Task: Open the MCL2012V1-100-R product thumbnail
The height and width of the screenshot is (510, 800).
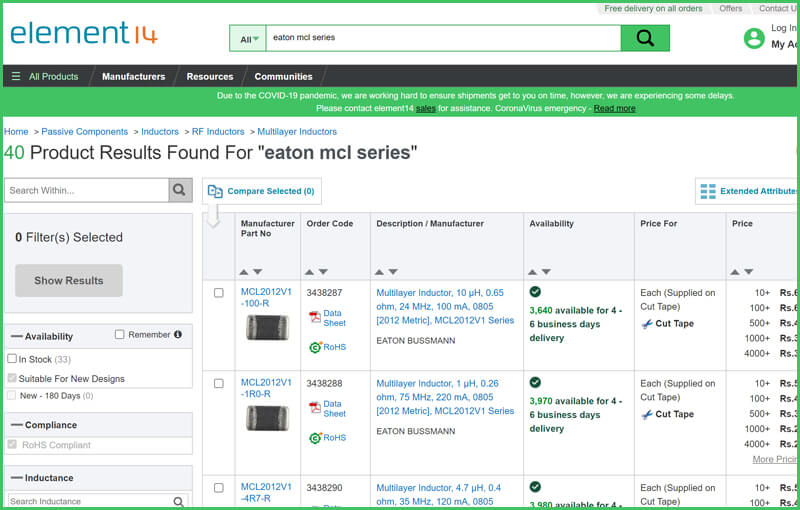Action: tap(267, 327)
